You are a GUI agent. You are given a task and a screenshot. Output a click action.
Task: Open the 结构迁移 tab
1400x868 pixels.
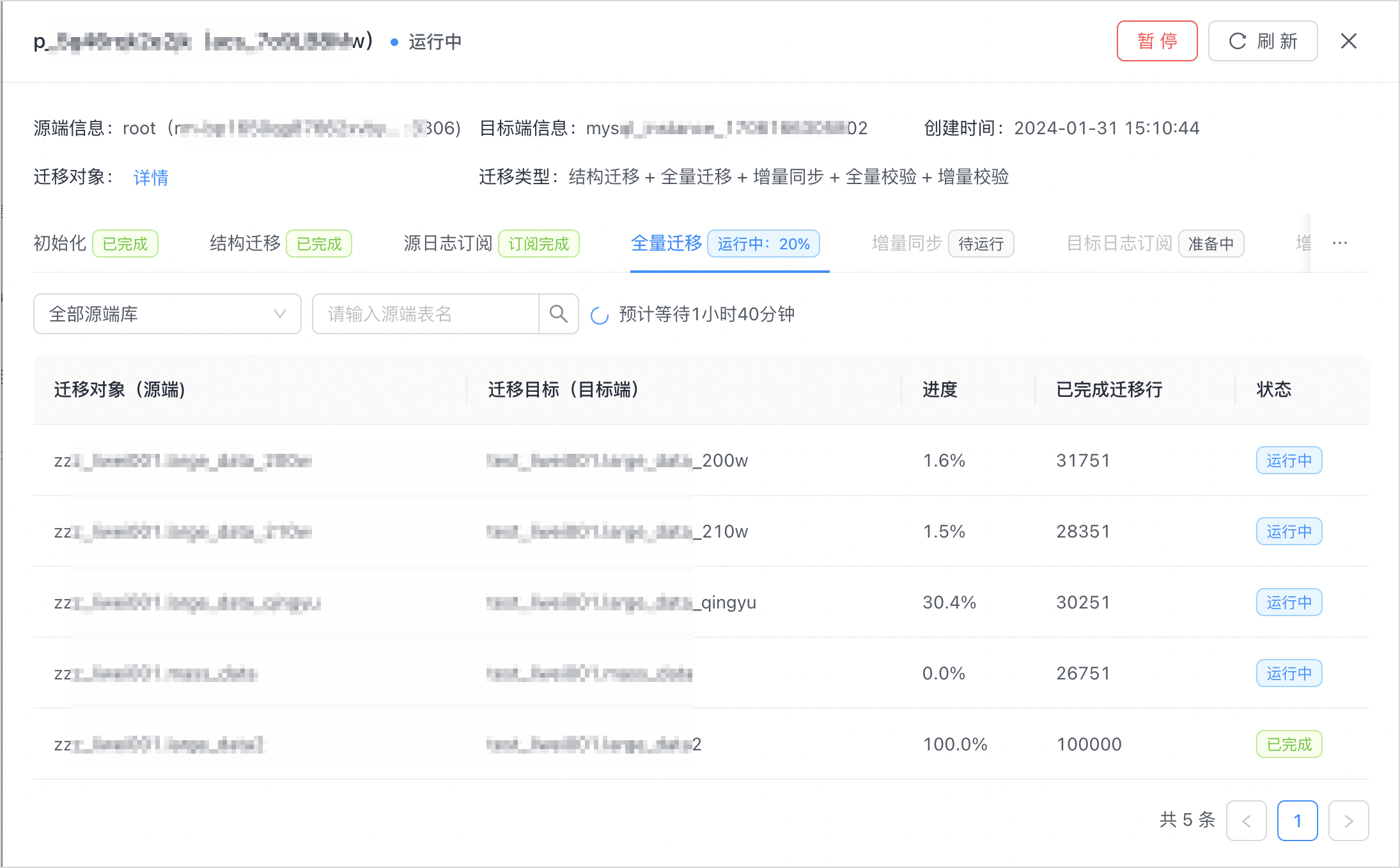[245, 243]
